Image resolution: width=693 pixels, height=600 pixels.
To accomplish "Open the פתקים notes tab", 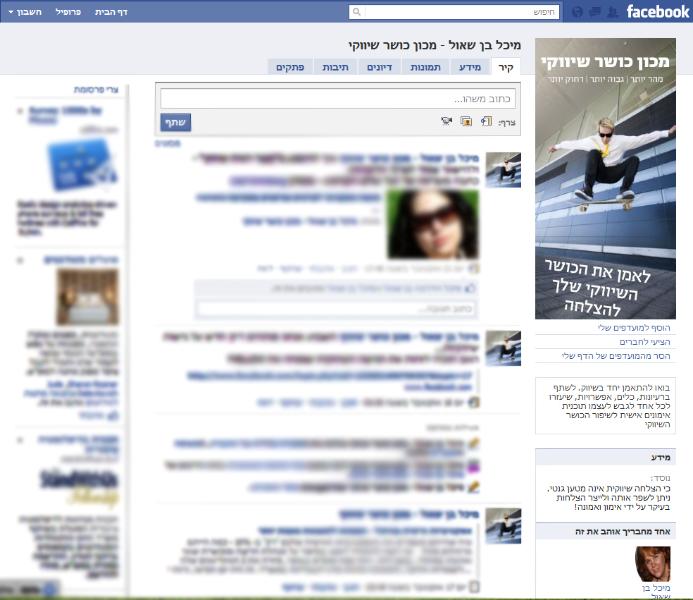I will click(x=290, y=67).
